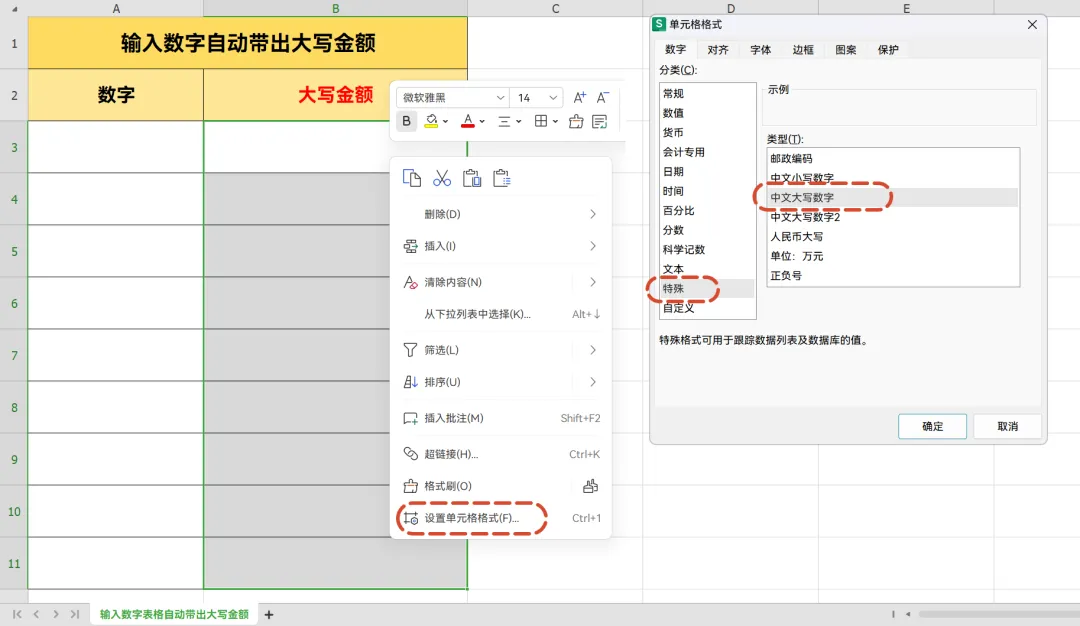Switch to the 字体 tab
1080x626 pixels.
point(760,50)
